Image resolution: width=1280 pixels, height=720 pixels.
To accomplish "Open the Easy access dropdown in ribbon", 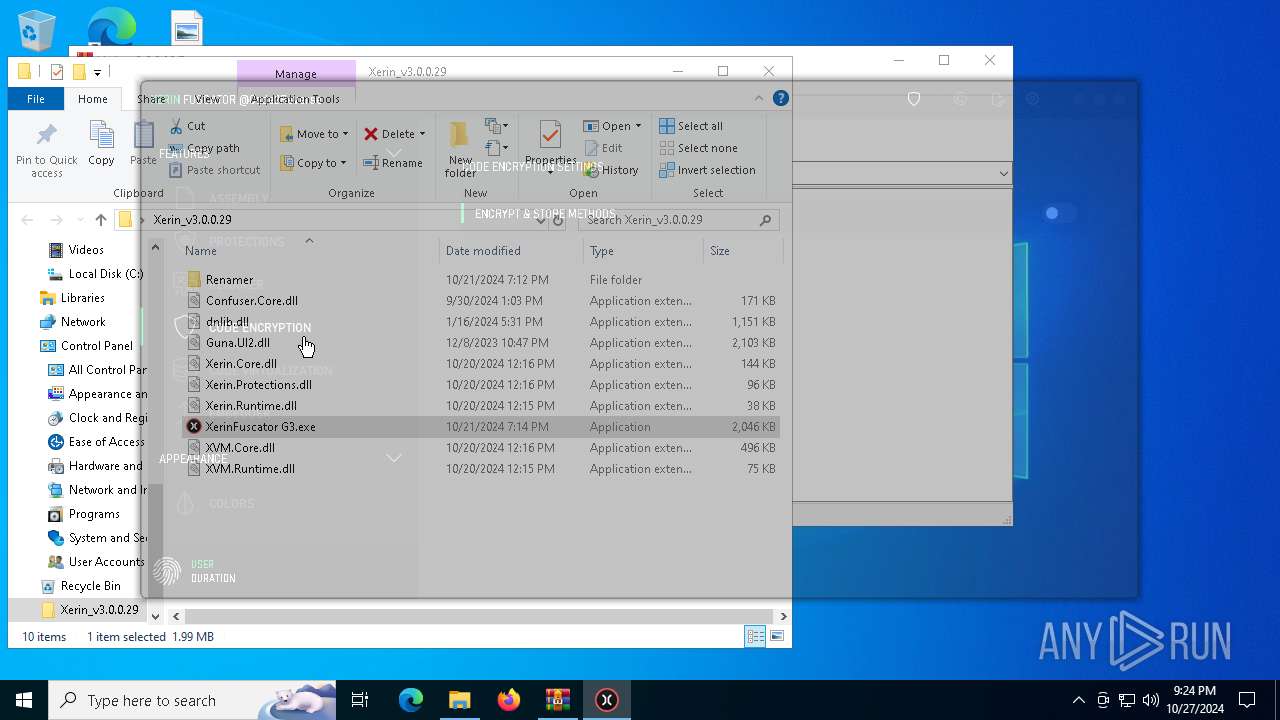I will point(497,148).
